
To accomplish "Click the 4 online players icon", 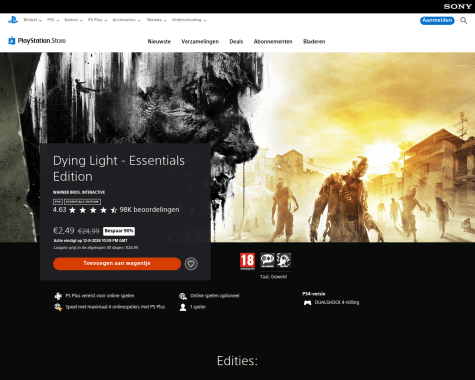I will click(x=58, y=307).
